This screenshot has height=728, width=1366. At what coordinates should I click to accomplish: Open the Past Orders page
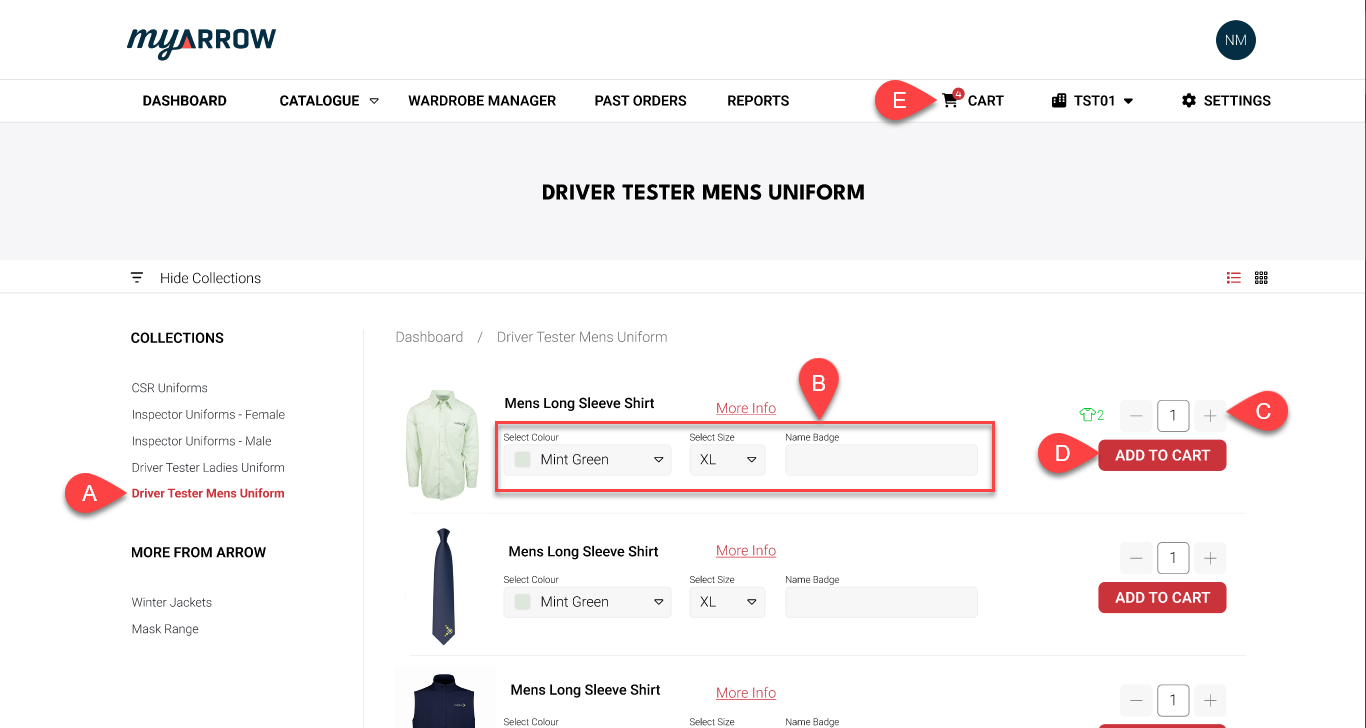pos(640,100)
